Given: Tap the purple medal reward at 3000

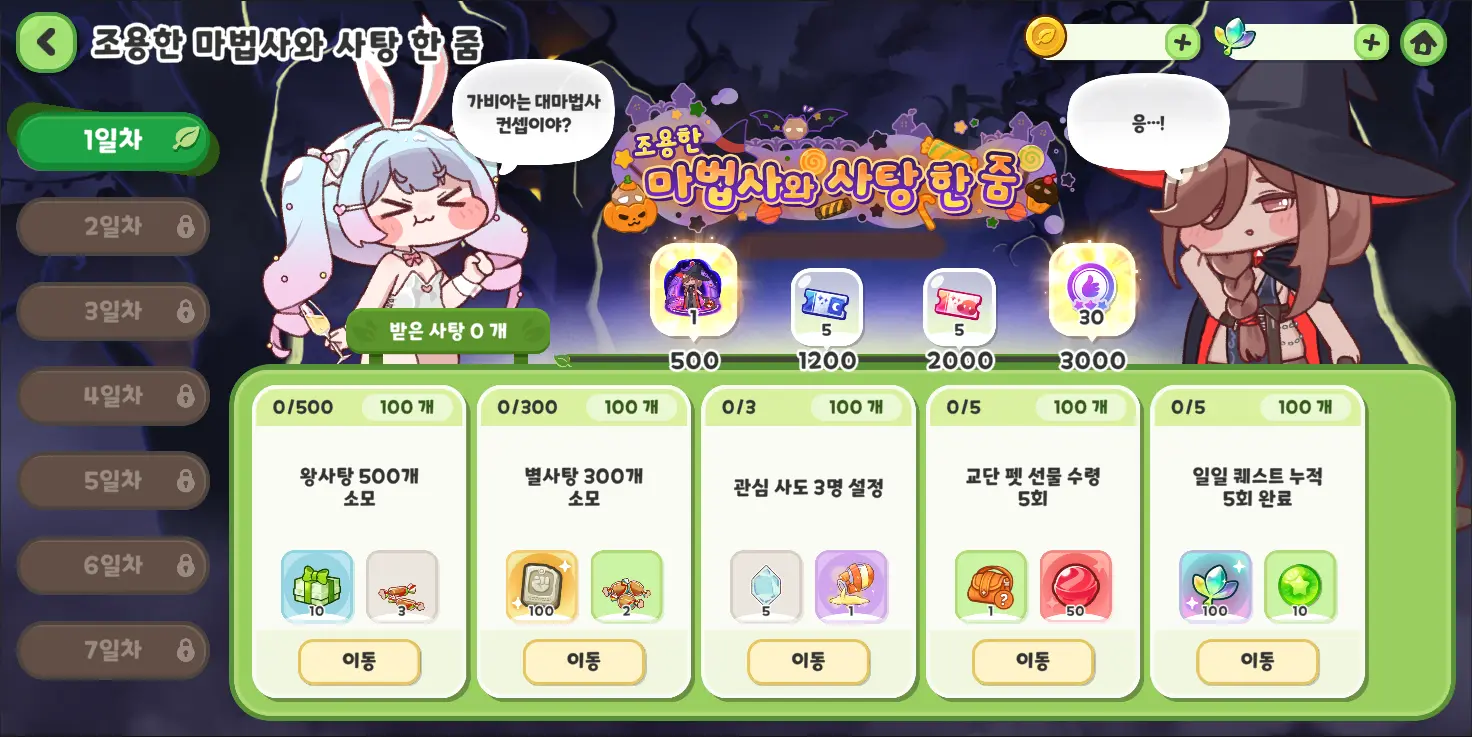Looking at the screenshot, I should pyautogui.click(x=1092, y=290).
